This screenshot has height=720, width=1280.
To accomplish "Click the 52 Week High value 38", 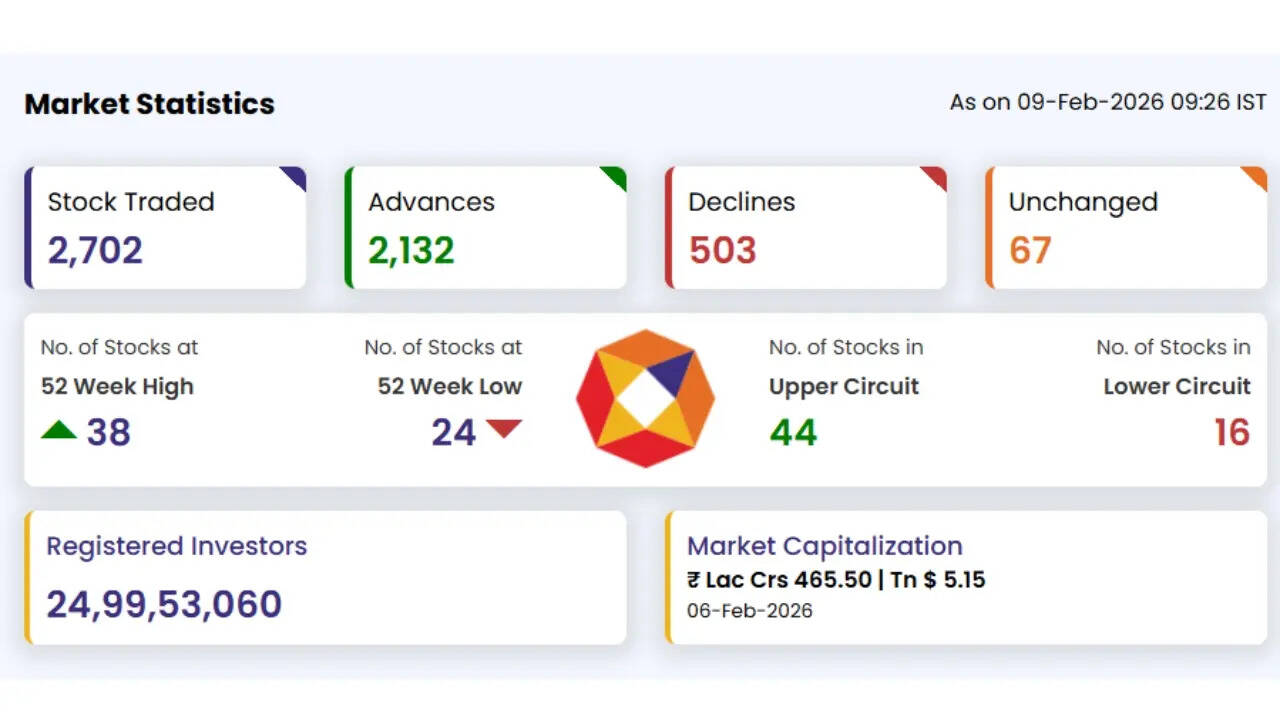I will (x=108, y=432).
